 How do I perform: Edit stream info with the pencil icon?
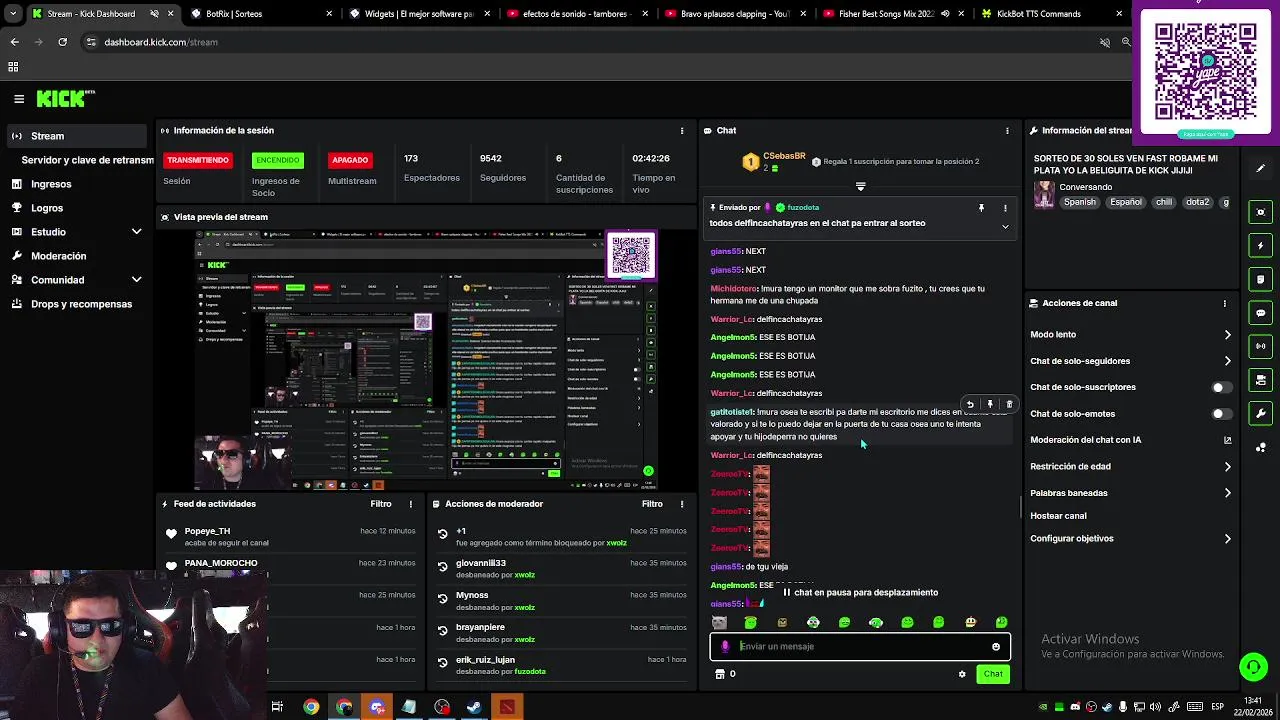1261,168
